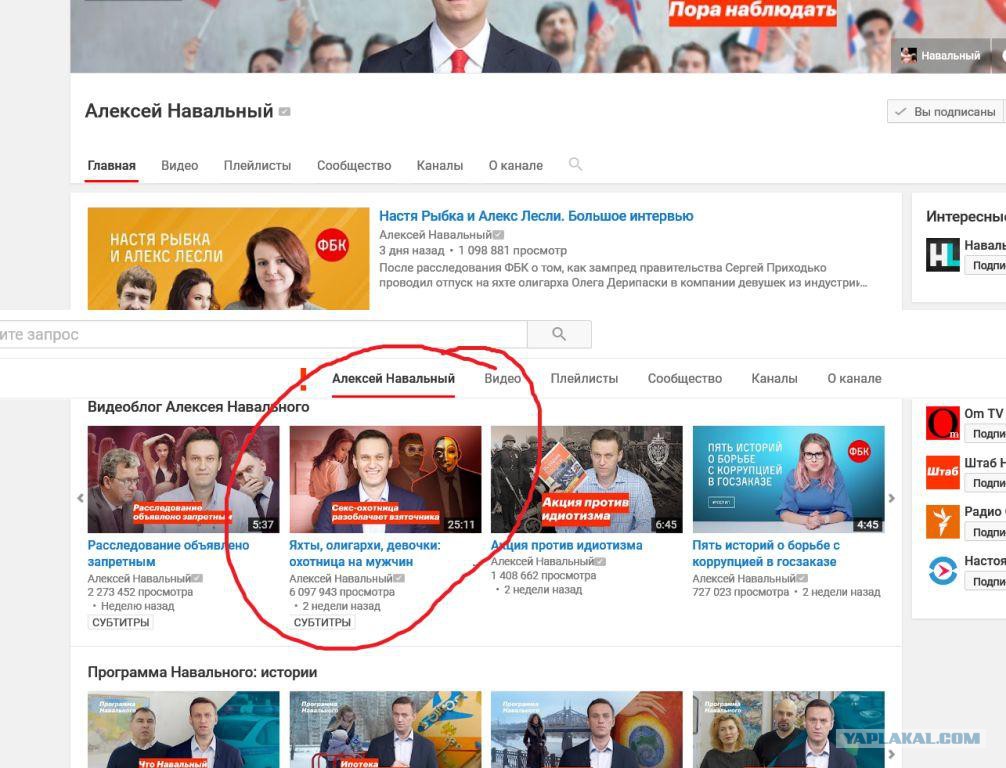Toggle the Вы подписаны subscription button
The height and width of the screenshot is (768, 1006).
pyautogui.click(x=947, y=112)
